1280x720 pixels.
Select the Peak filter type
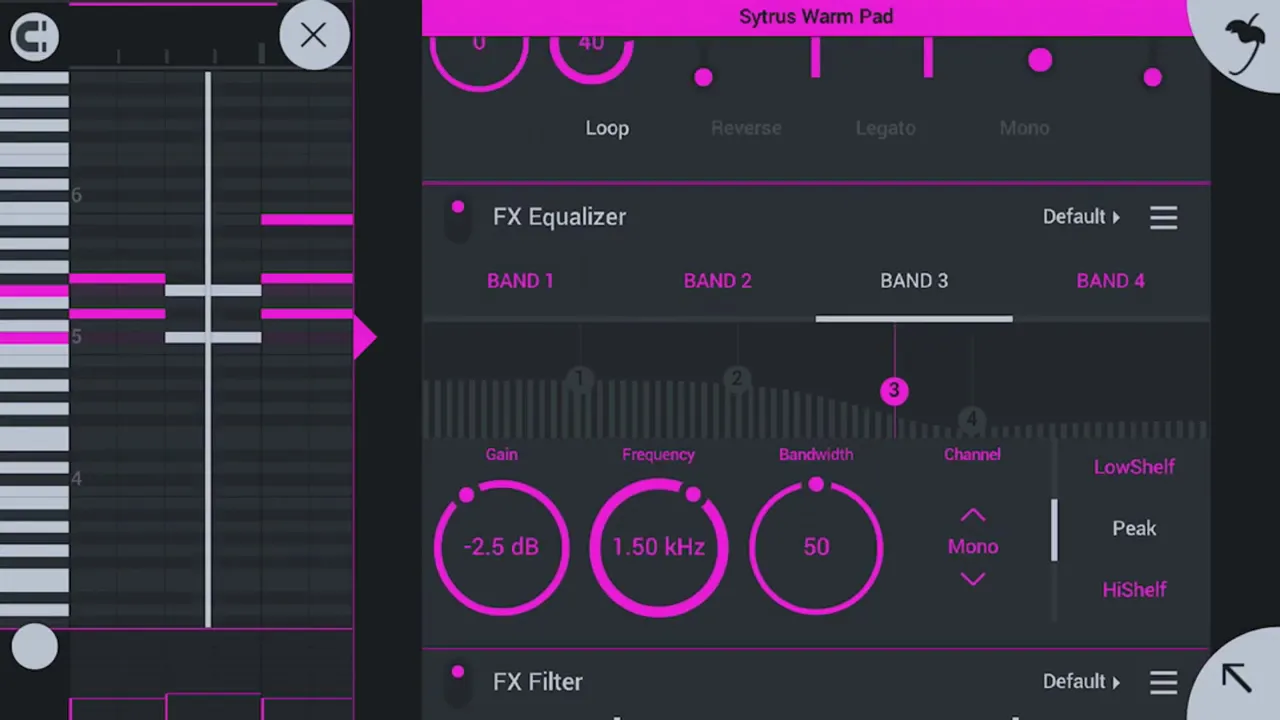[x=1134, y=528]
